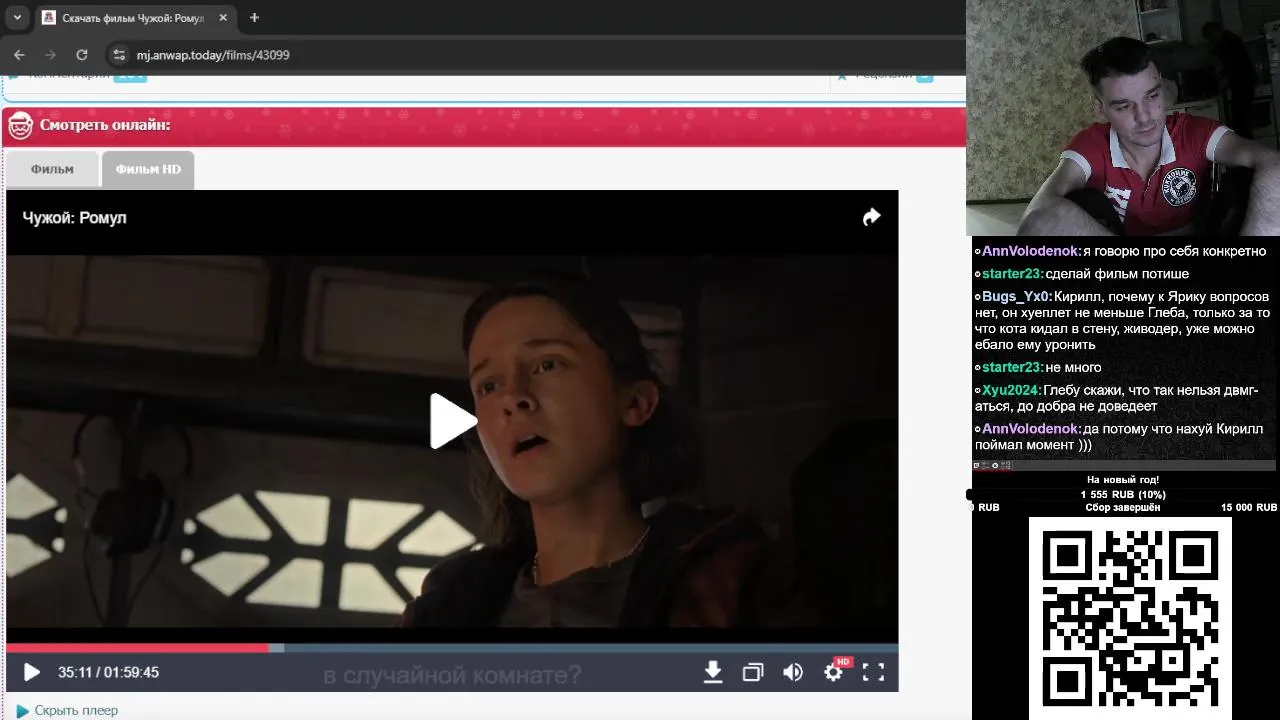Click the 35:11 / 01:59:45 time display
The height and width of the screenshot is (720, 1280).
(x=108, y=672)
